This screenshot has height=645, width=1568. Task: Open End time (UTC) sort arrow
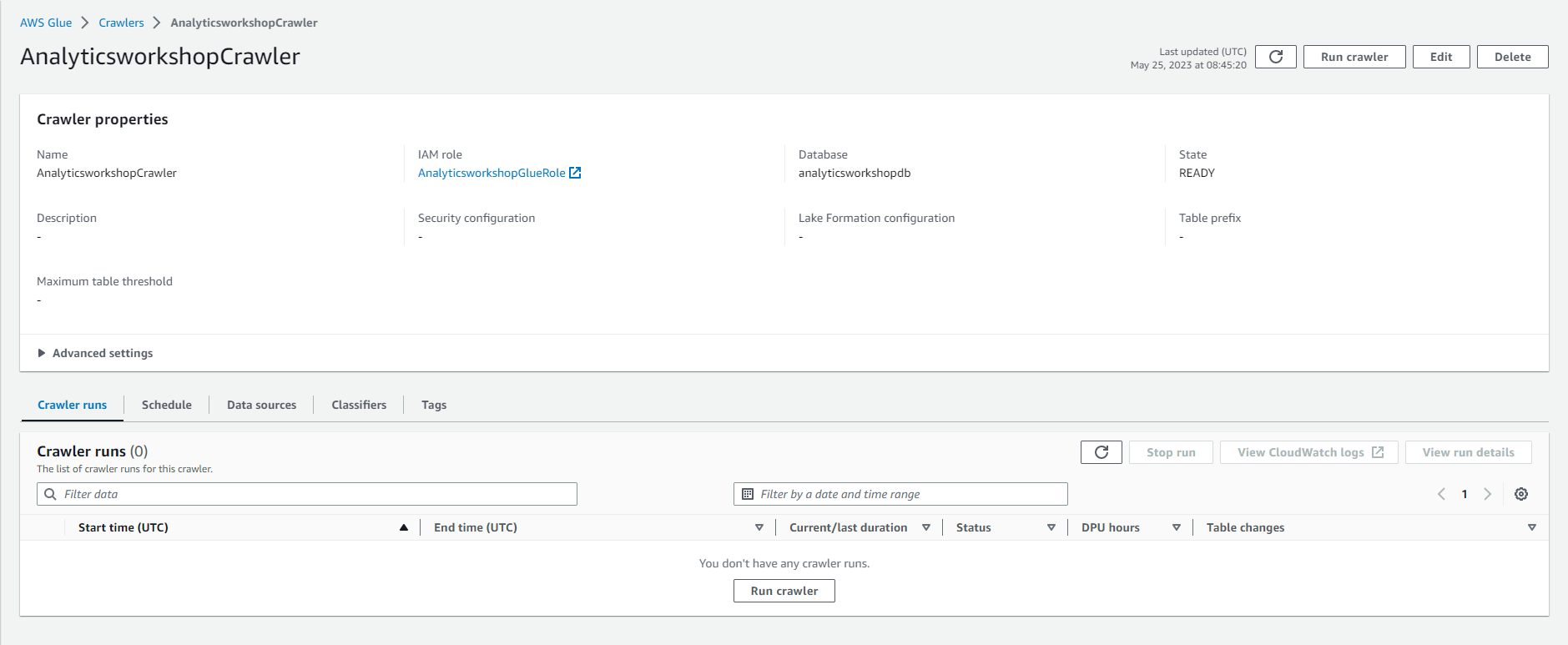click(x=759, y=527)
